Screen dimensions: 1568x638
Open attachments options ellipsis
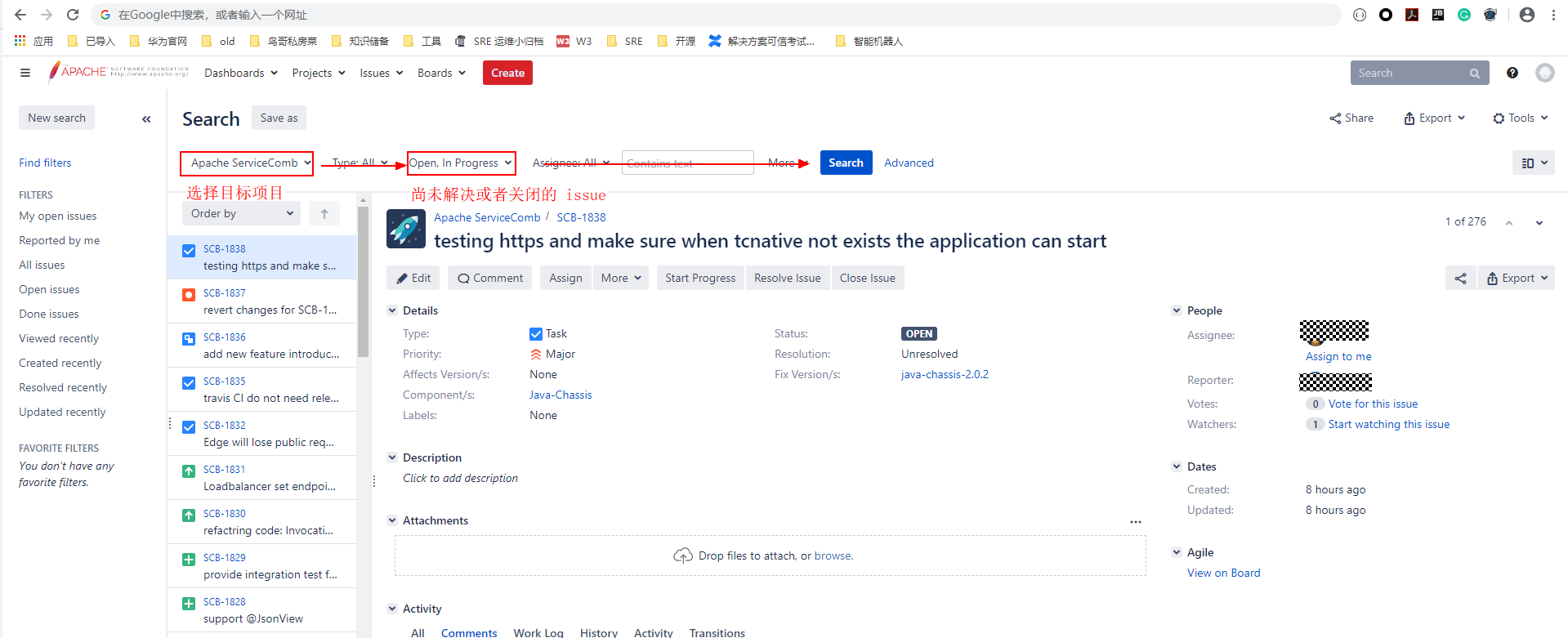1136,521
